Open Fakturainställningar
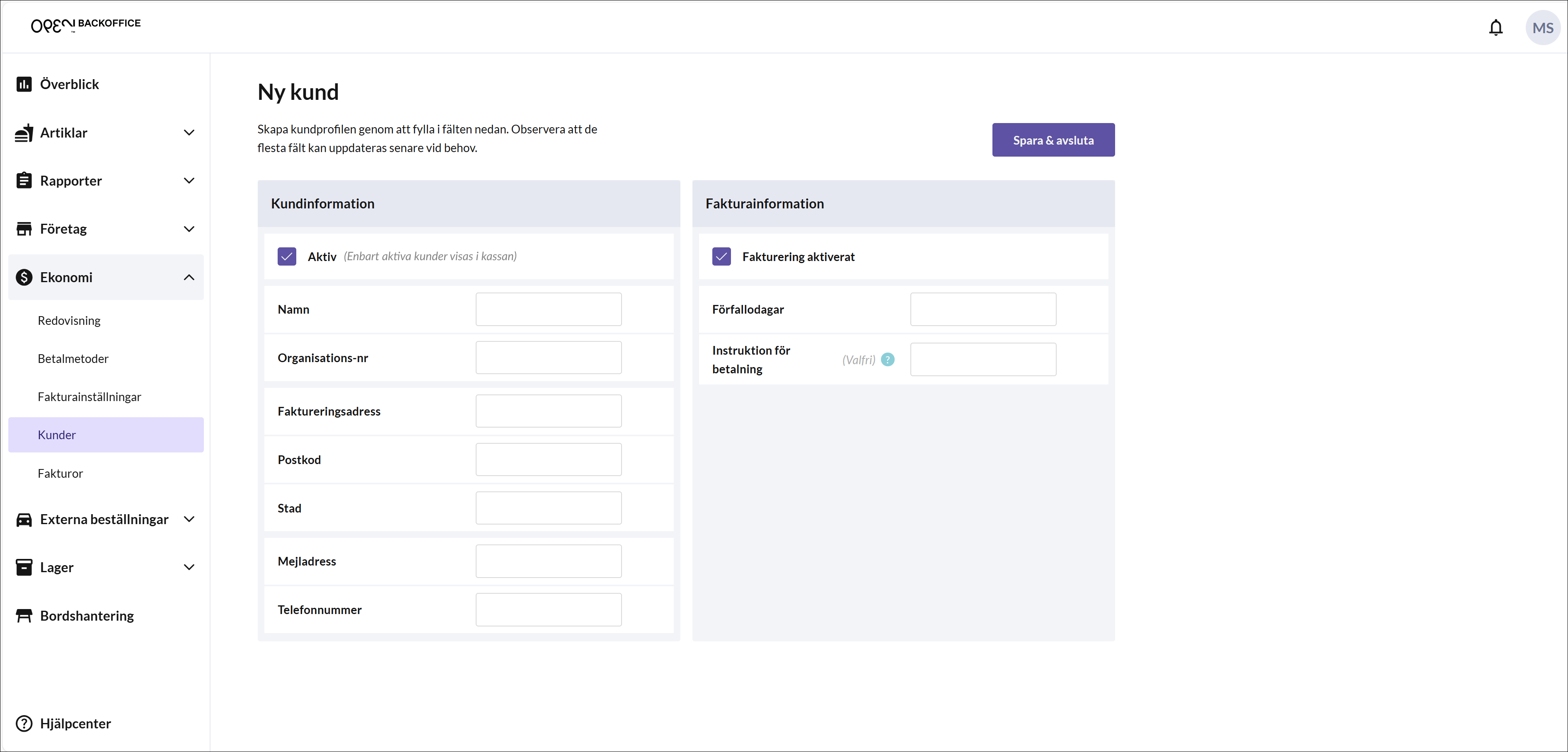 [x=90, y=397]
